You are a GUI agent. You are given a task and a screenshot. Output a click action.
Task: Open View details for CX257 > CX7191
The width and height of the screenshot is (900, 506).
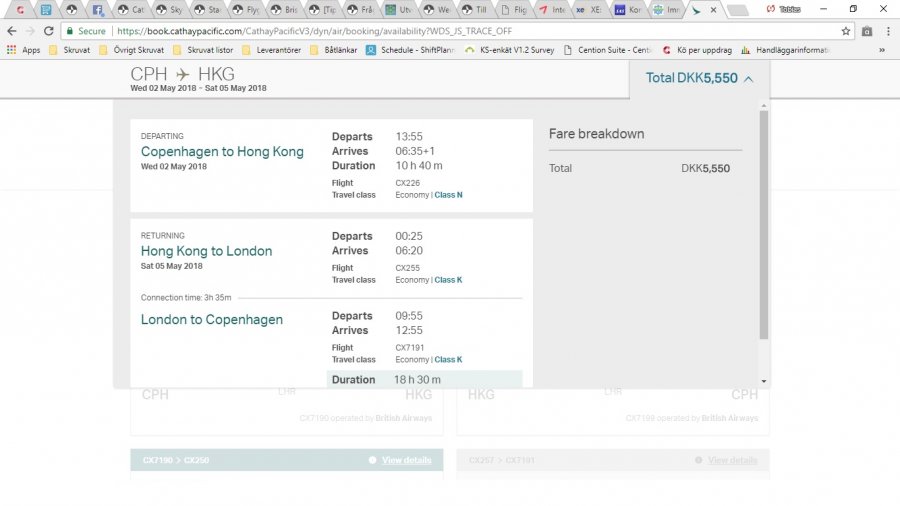coord(732,460)
